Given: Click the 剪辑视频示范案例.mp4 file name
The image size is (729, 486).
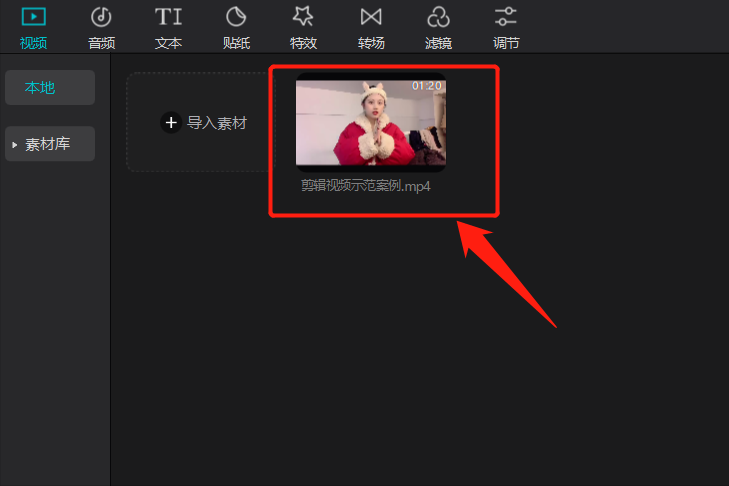Looking at the screenshot, I should [x=365, y=186].
